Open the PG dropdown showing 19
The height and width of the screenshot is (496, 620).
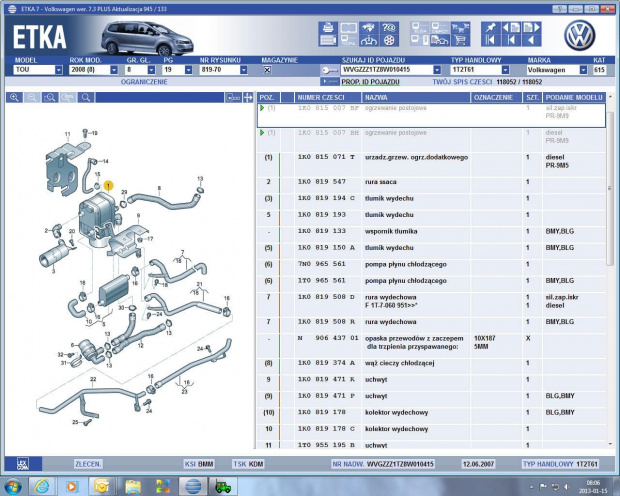pos(189,70)
